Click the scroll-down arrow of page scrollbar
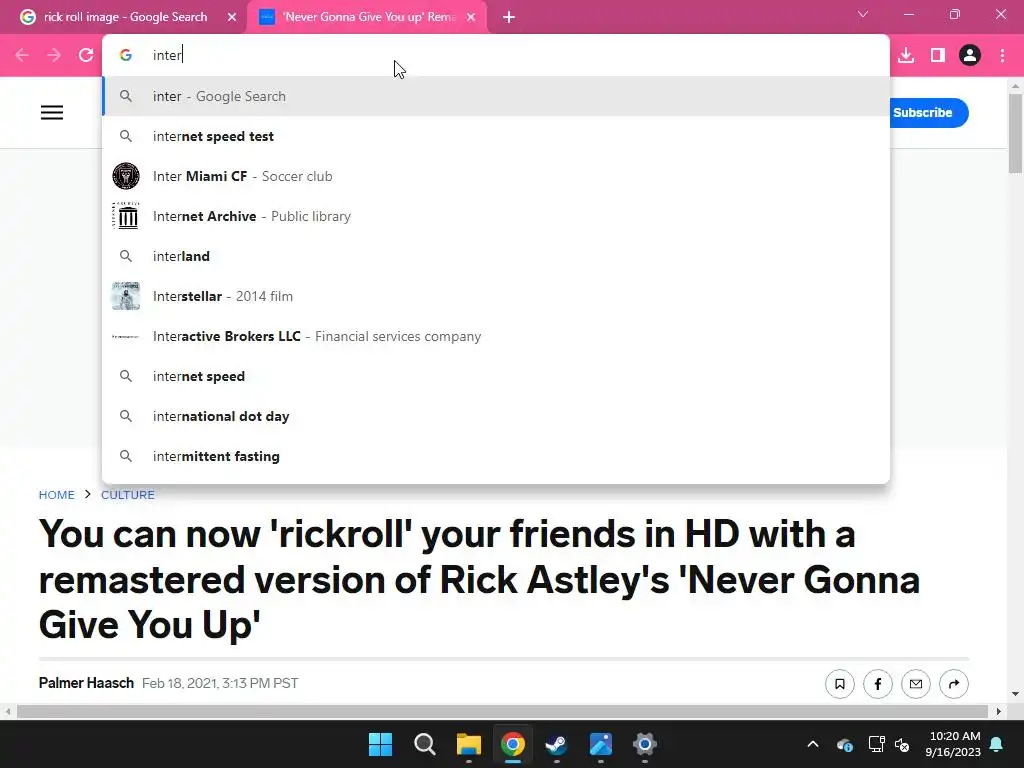The image size is (1024, 768). tap(1016, 694)
